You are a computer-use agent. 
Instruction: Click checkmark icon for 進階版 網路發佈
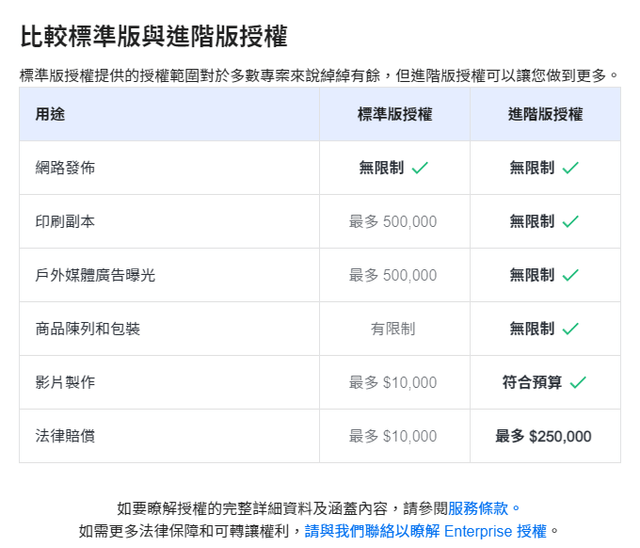tap(570, 168)
